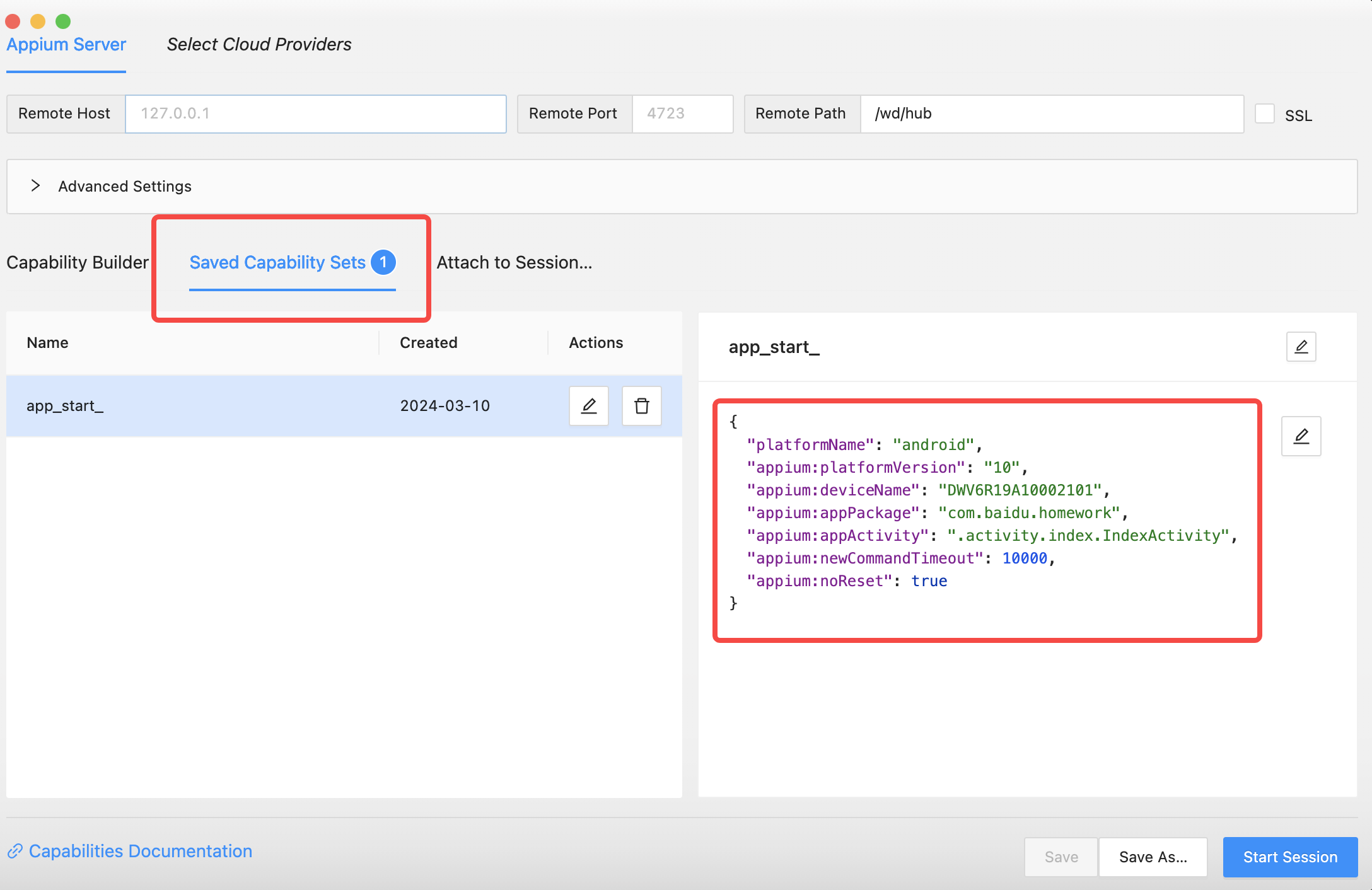The image size is (1372, 890).
Task: Focus the Remote Host input field
Action: 316,114
